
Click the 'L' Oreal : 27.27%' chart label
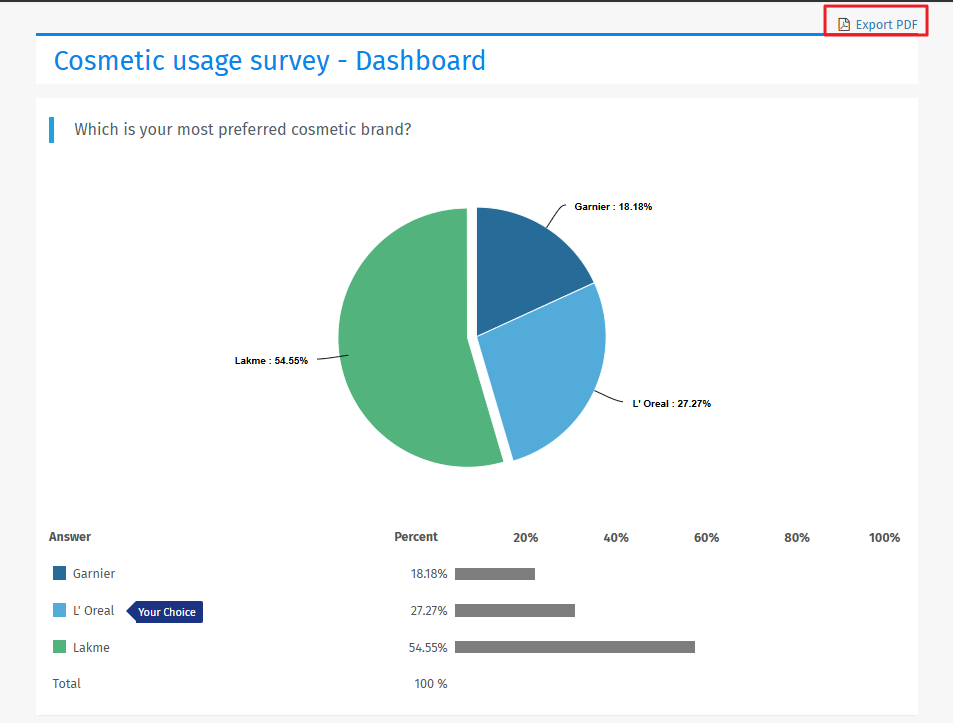(x=671, y=403)
